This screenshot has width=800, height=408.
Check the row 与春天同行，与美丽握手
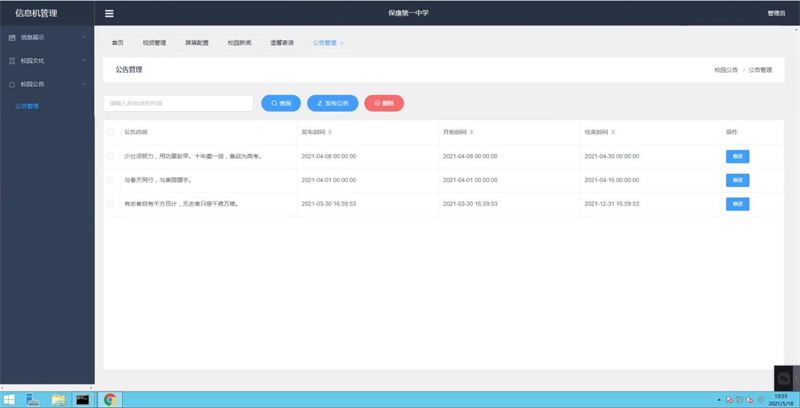pyautogui.click(x=110, y=180)
